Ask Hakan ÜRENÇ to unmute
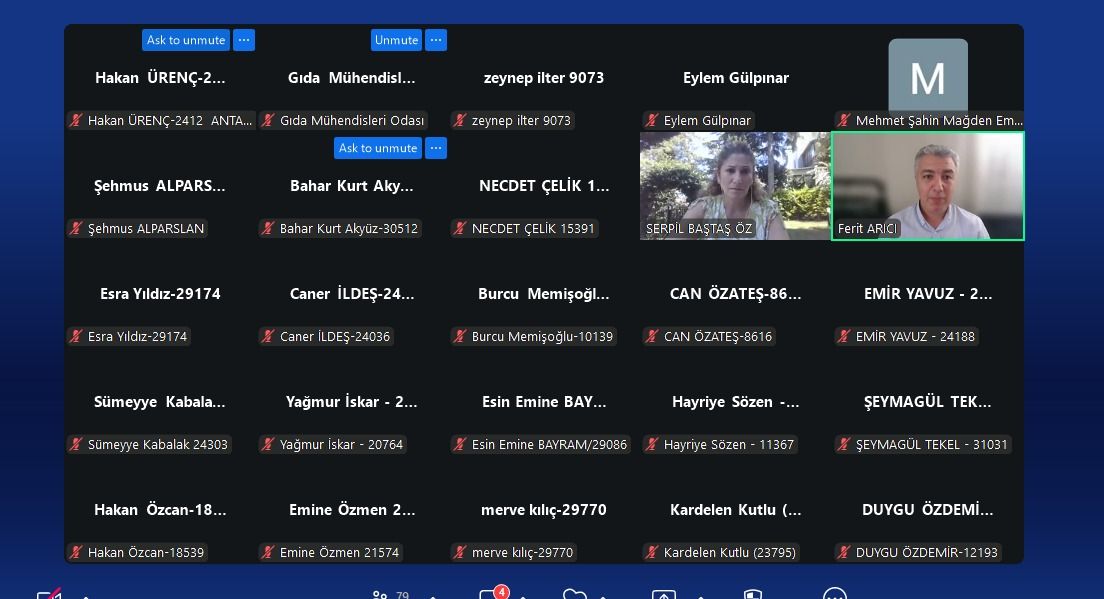Screen dimensions: 1104x599 tap(186, 40)
